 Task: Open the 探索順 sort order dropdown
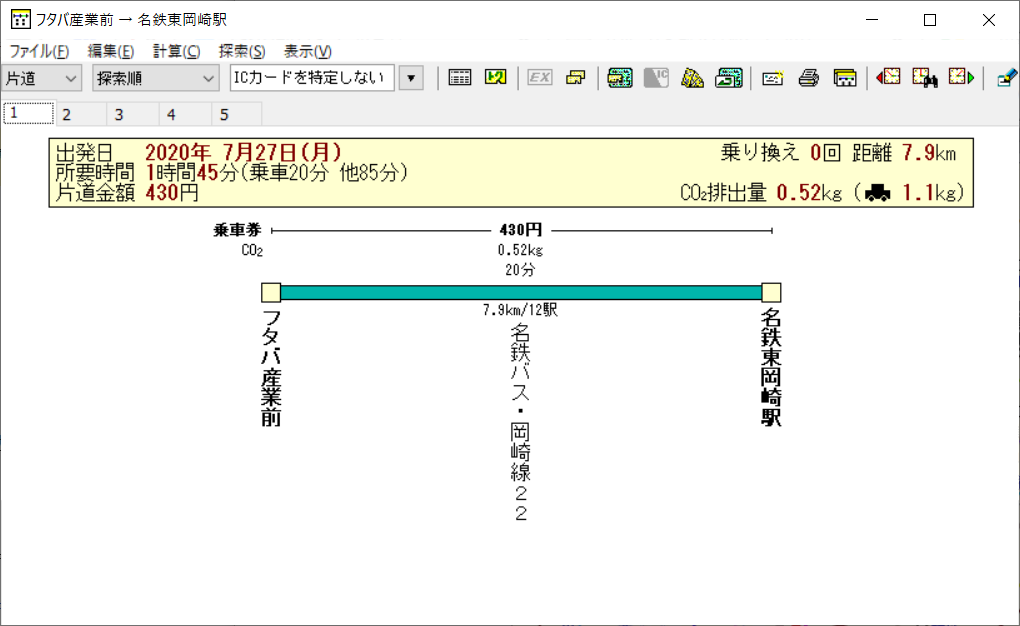click(155, 78)
